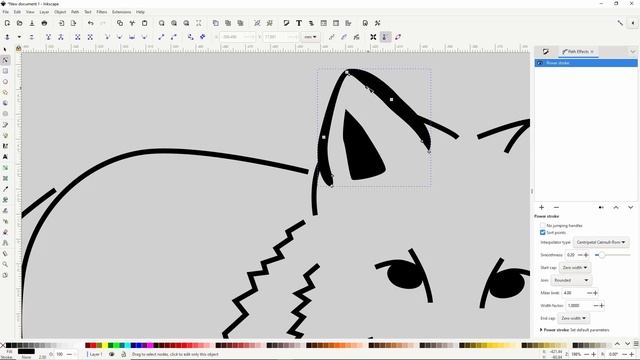640x360 pixels.
Task: Click the Join selected nodes icon
Action: point(48,37)
